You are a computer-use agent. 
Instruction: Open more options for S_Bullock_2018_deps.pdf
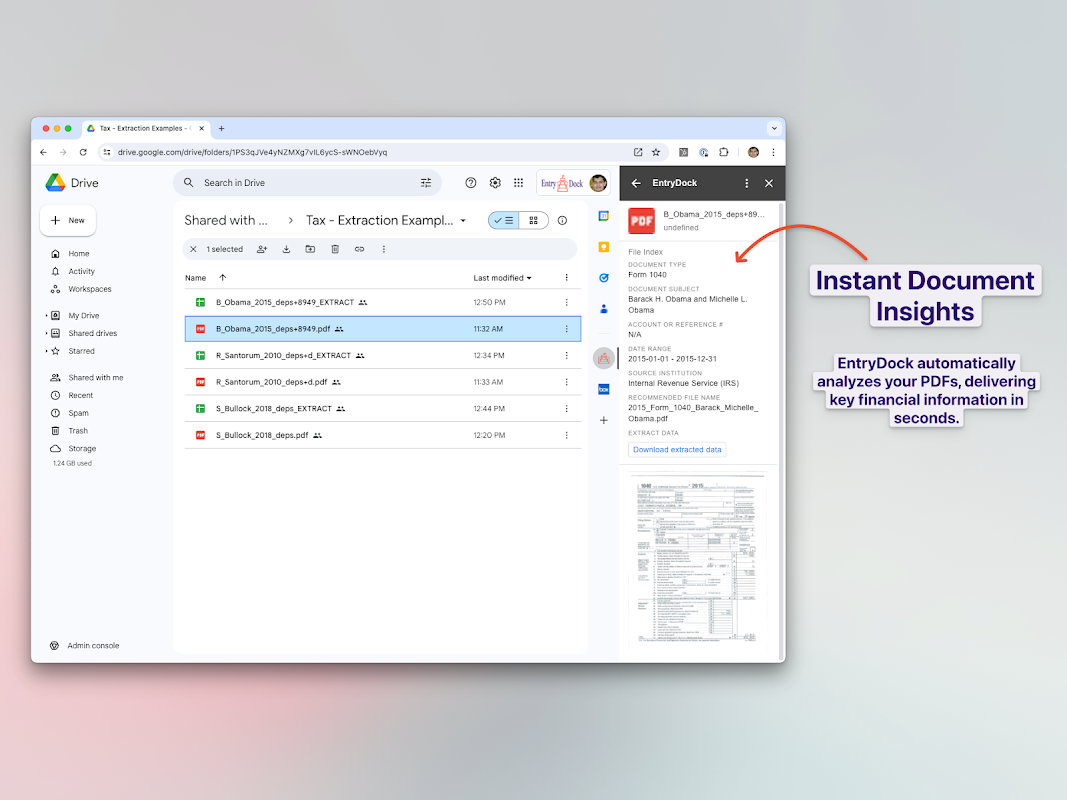click(566, 435)
